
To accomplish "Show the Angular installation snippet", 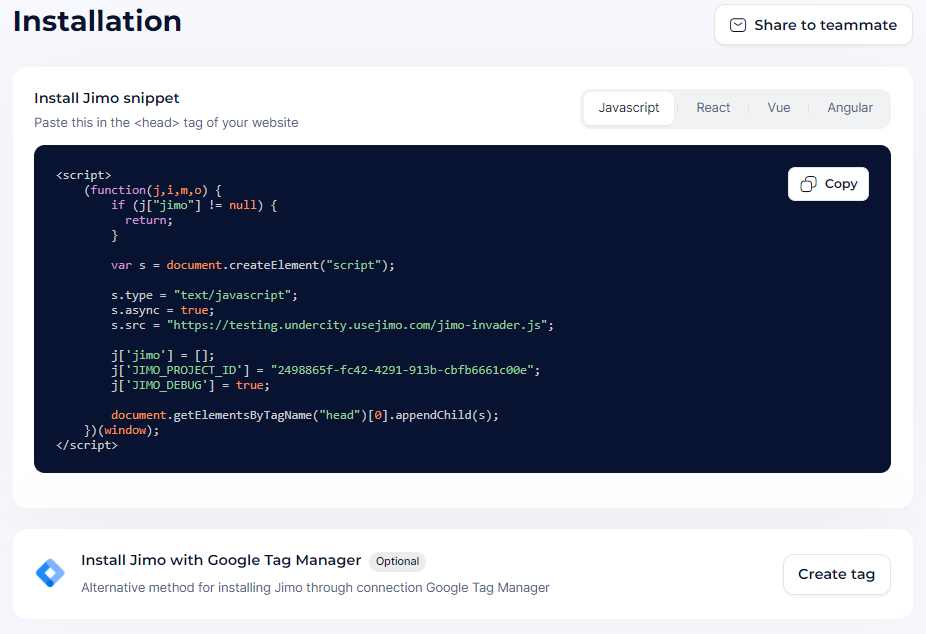I will [849, 108].
